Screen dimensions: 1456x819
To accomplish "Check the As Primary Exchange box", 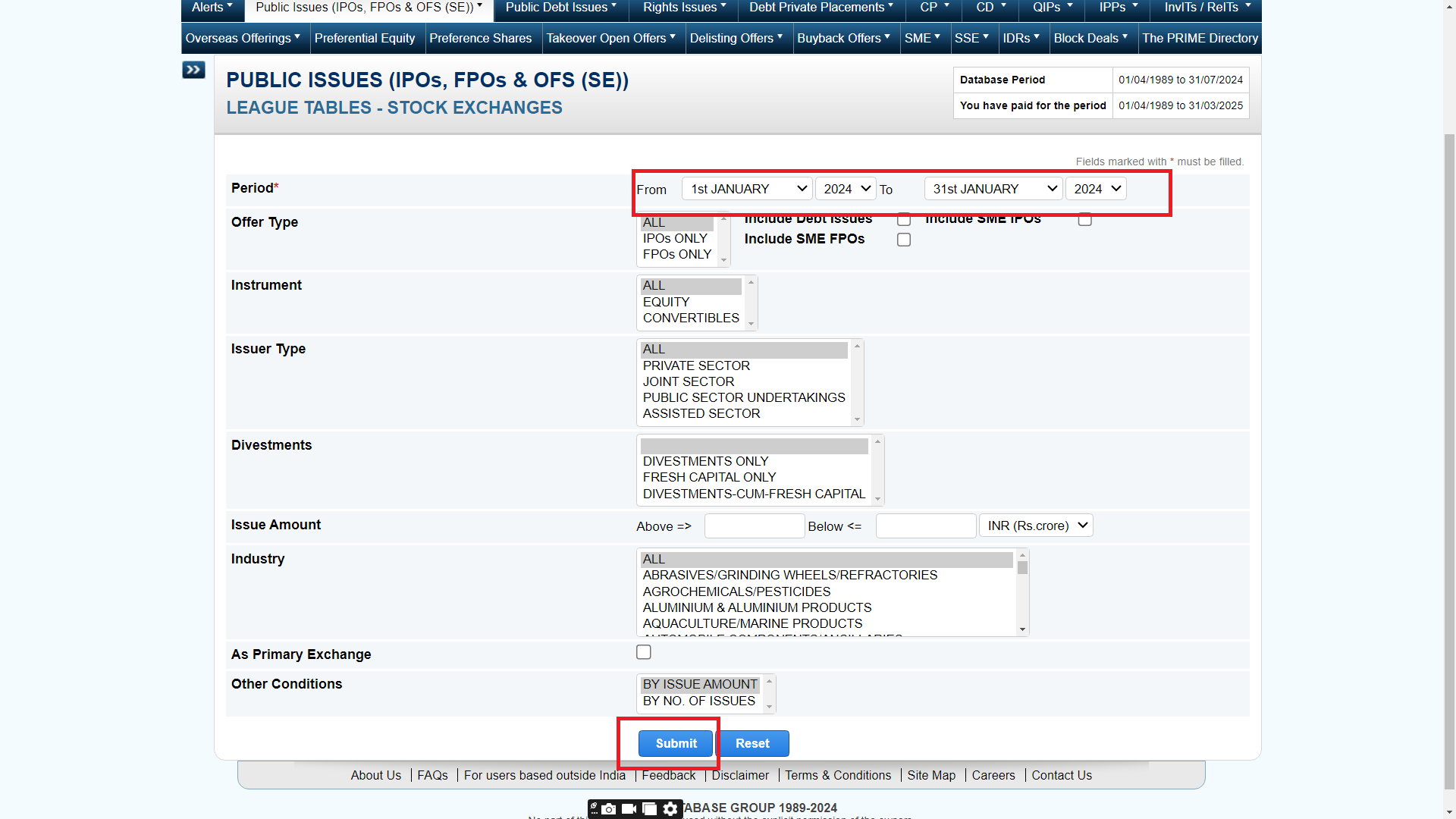I will pyautogui.click(x=644, y=652).
